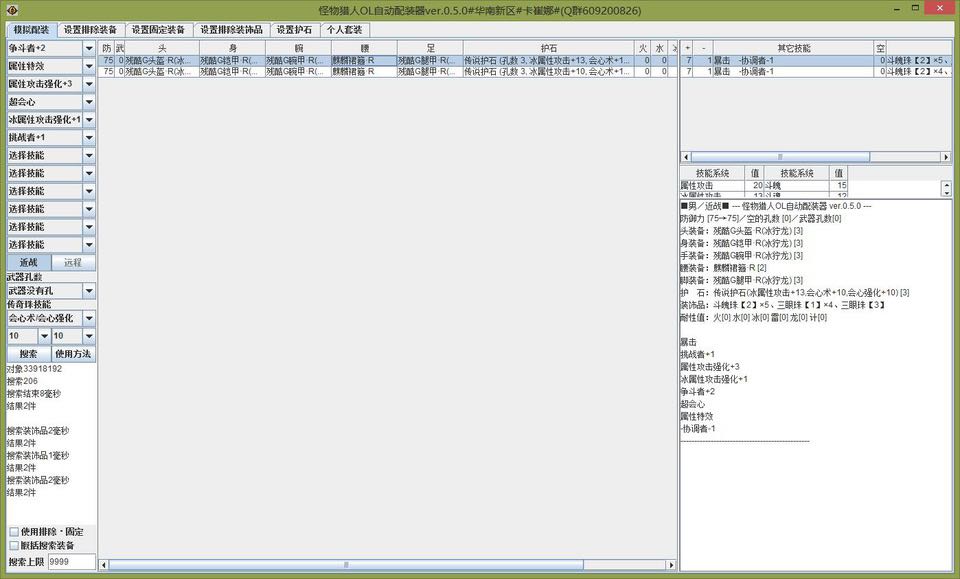
Task: Click the 手装备 line in the detail panel
Action: 741,255
